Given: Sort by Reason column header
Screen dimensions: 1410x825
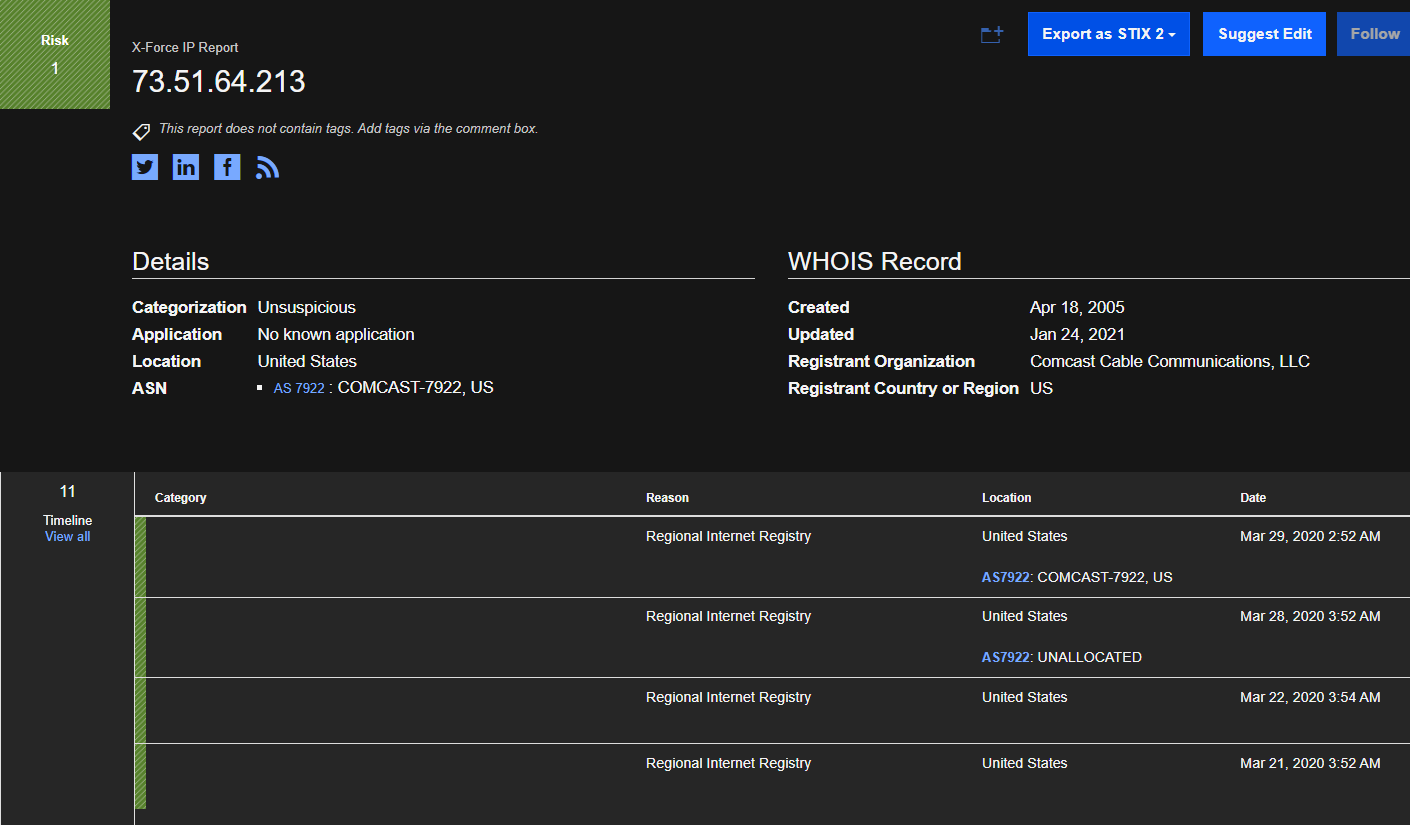Looking at the screenshot, I should pyautogui.click(x=667, y=497).
